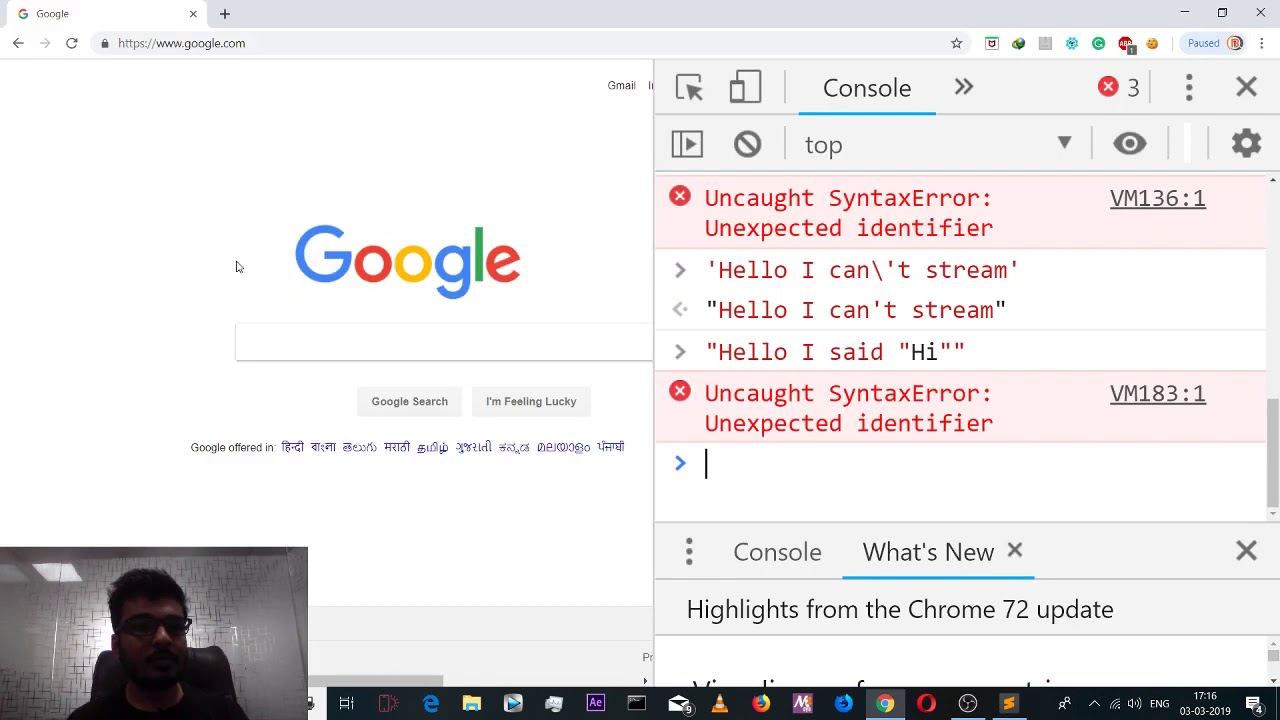This screenshot has width=1280, height=720.
Task: Close the DevTools panel
Action: [x=1246, y=88]
